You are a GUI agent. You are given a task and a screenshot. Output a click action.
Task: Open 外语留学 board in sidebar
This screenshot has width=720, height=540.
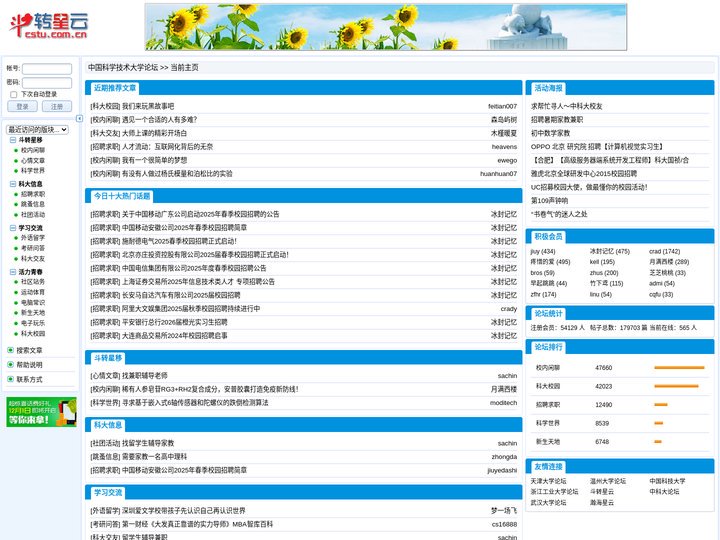(33, 238)
